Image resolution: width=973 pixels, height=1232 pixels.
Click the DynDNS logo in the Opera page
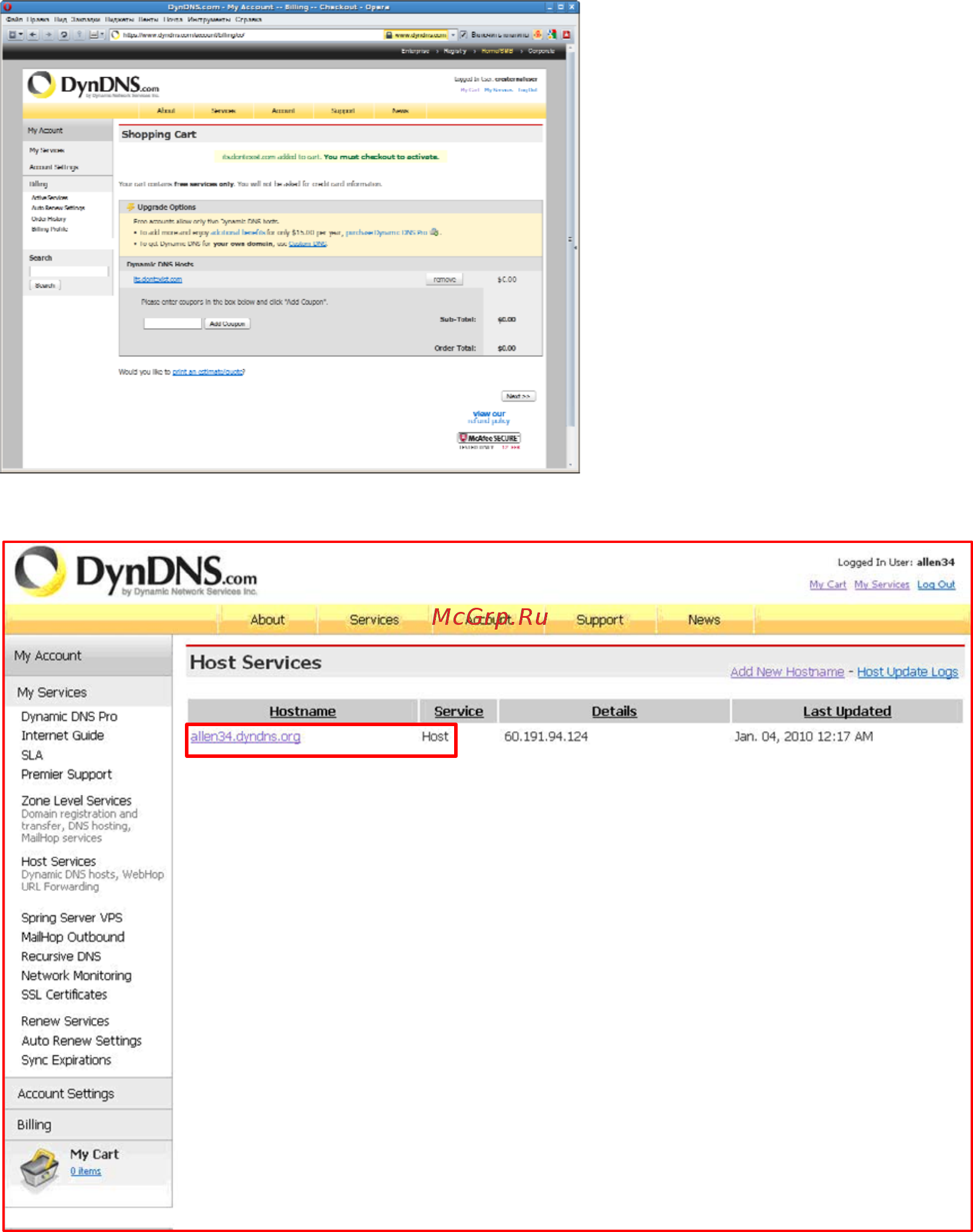pos(93,85)
